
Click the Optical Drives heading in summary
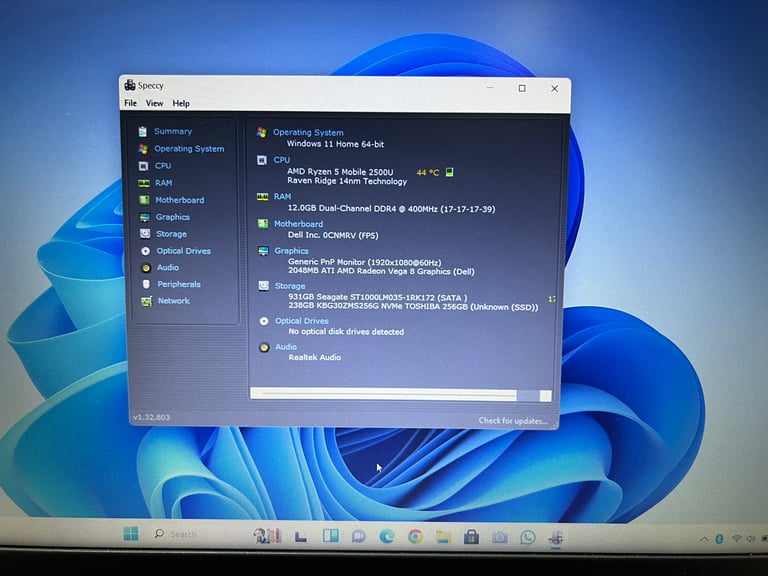302,321
